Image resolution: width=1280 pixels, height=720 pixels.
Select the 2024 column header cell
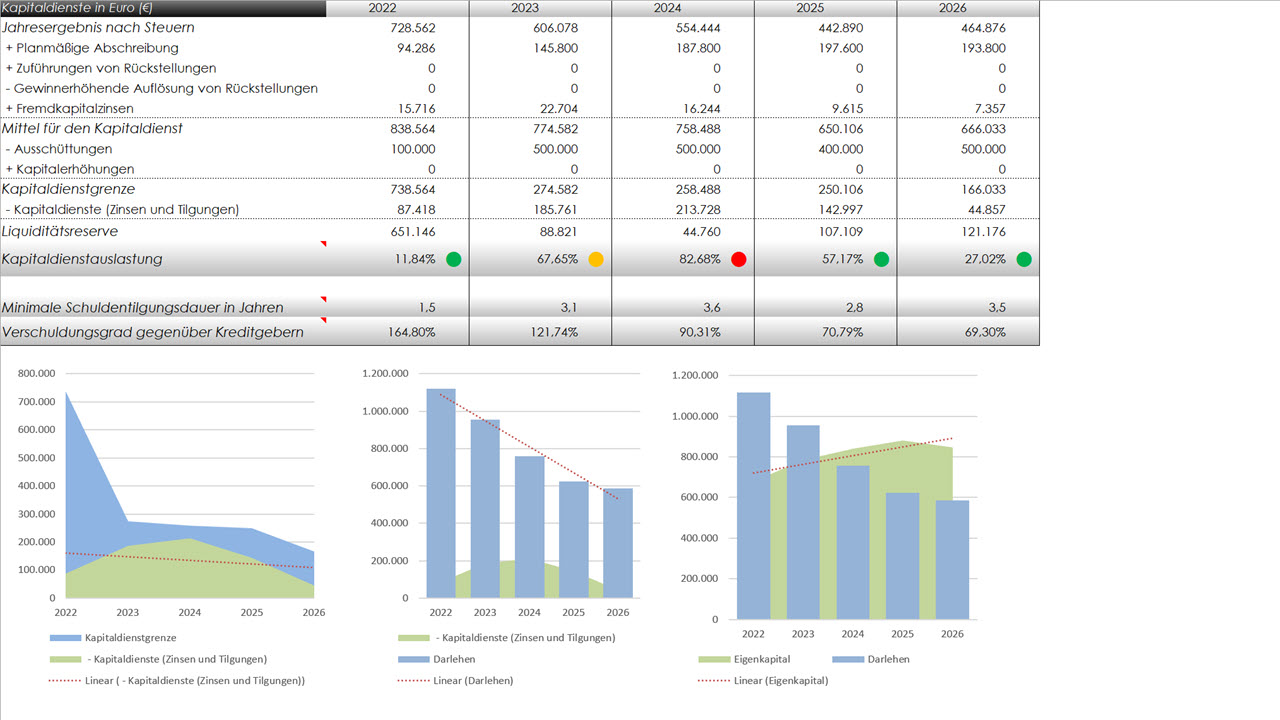[x=683, y=9]
